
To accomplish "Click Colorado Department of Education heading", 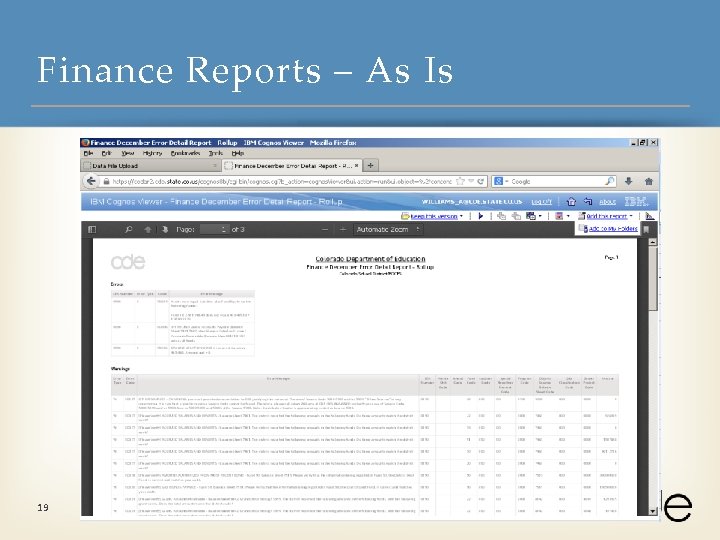I will [x=370, y=259].
